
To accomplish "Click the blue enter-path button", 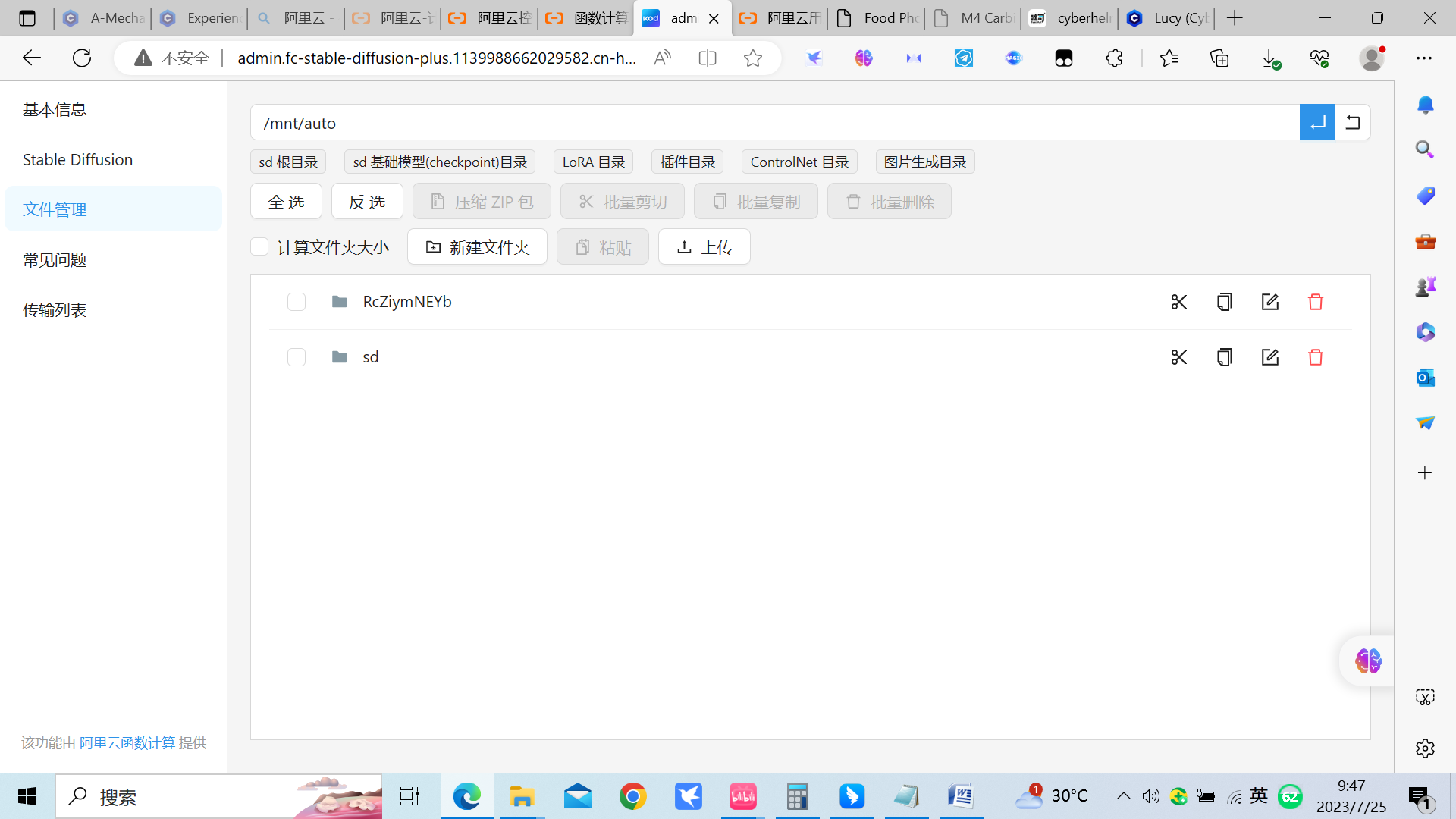I will pos(1317,123).
